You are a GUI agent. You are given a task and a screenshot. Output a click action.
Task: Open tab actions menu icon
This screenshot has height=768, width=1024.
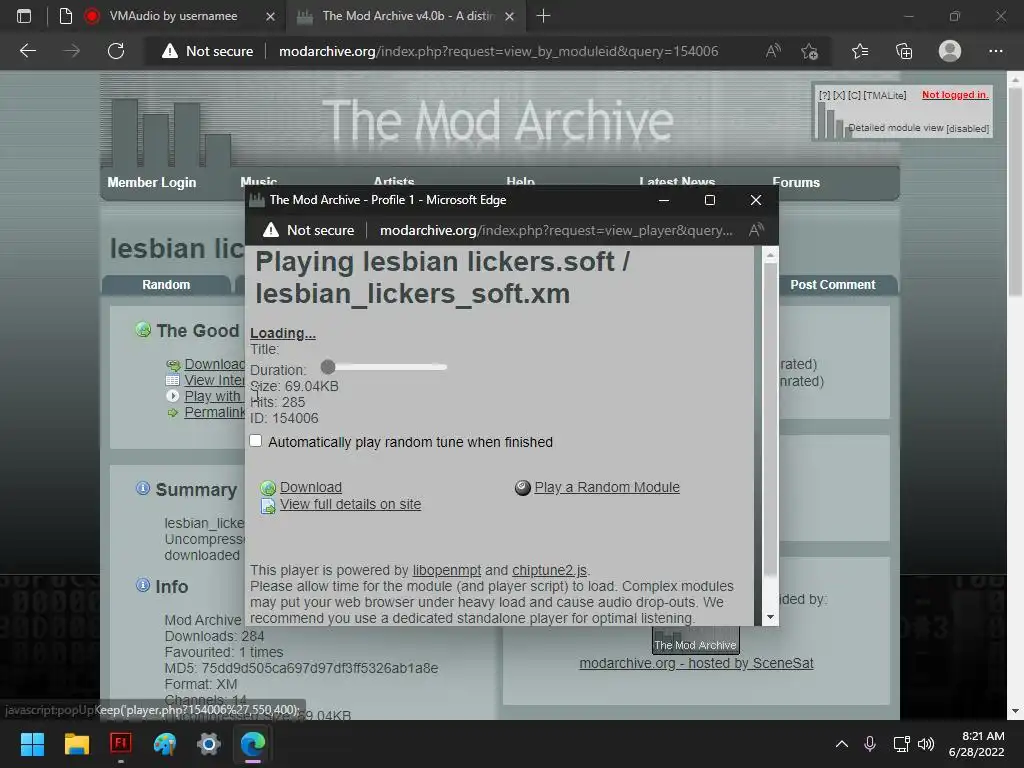[x=24, y=16]
